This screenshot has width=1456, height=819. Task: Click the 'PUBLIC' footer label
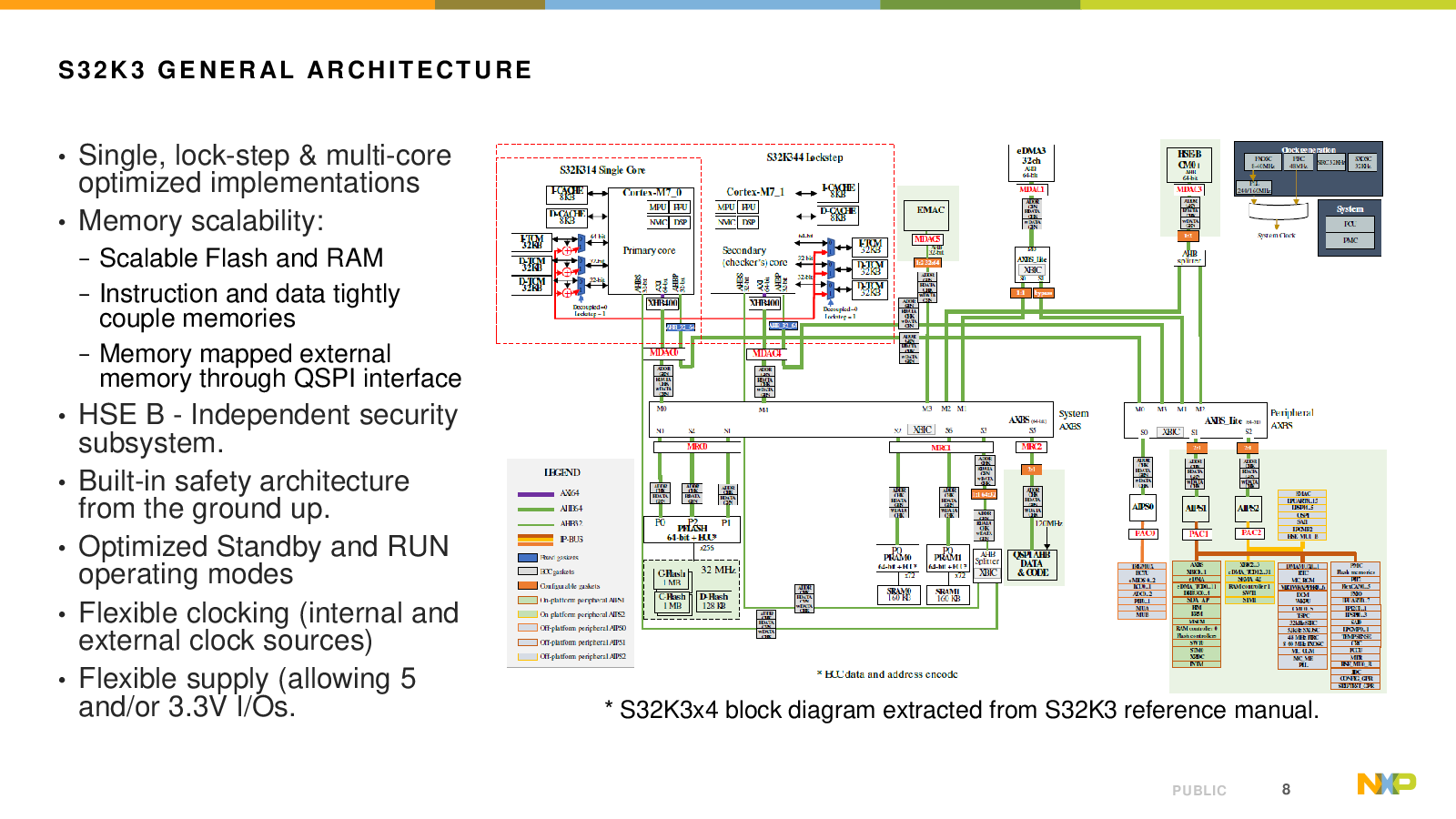point(1199,790)
